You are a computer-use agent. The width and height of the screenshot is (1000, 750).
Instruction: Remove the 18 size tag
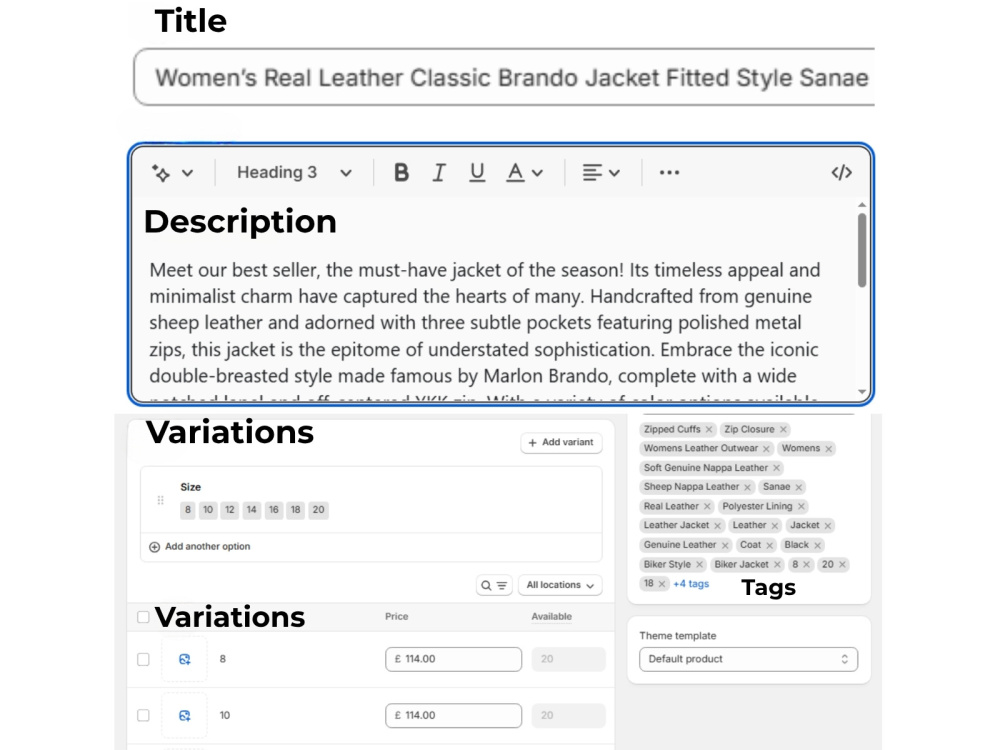point(661,584)
